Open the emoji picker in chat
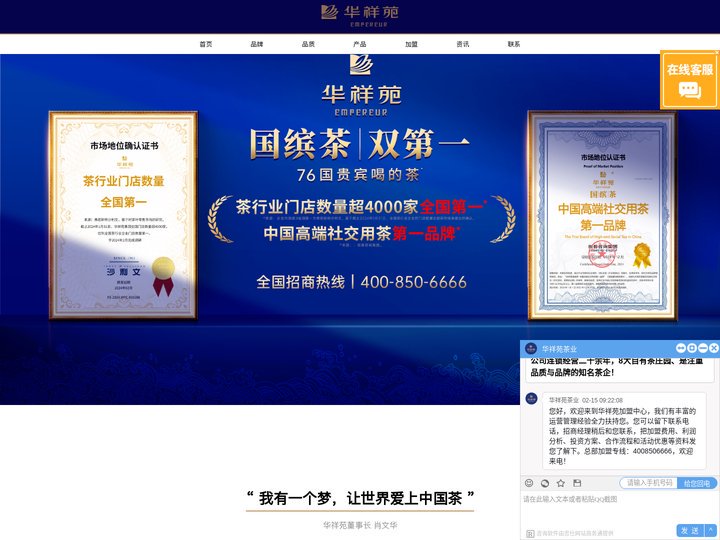 [529, 483]
